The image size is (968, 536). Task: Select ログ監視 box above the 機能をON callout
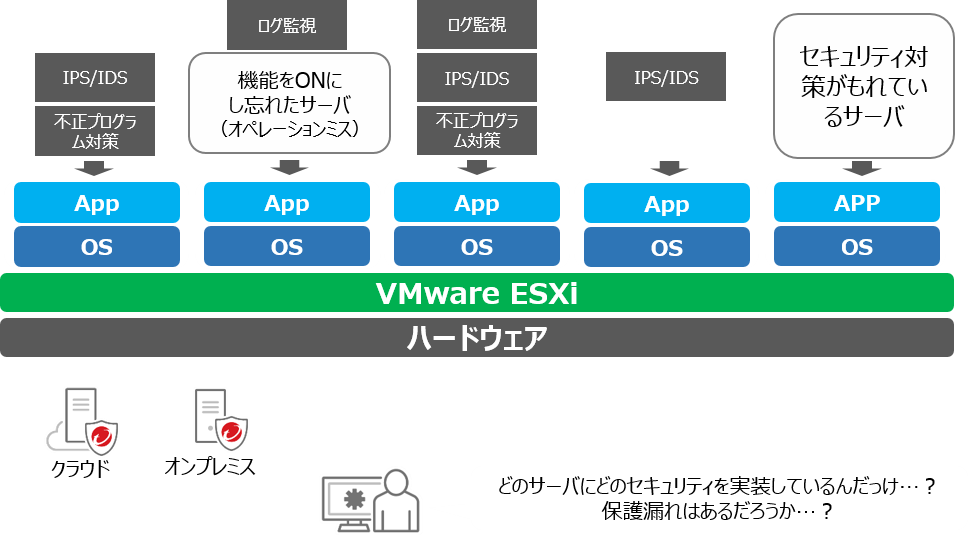(x=287, y=25)
